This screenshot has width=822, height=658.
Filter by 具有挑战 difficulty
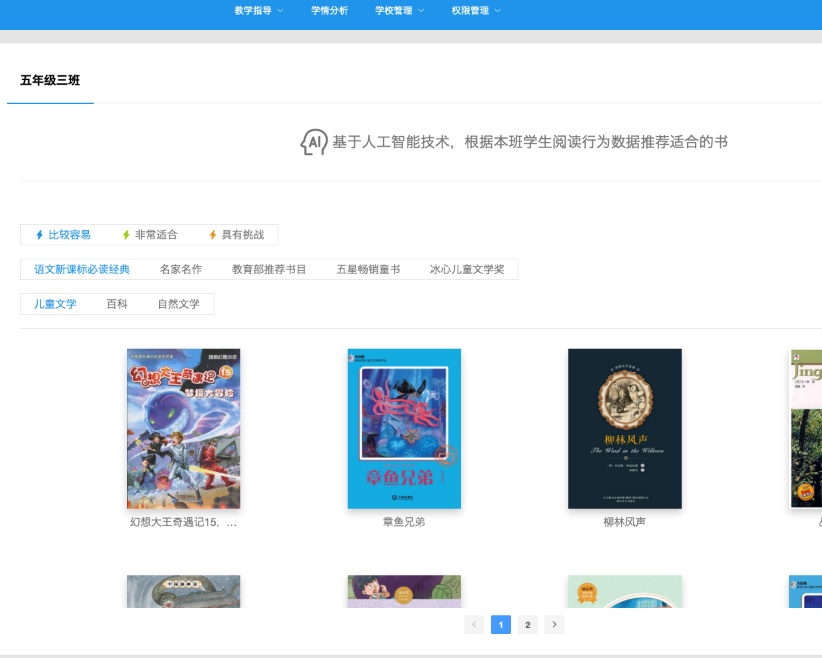pos(236,235)
